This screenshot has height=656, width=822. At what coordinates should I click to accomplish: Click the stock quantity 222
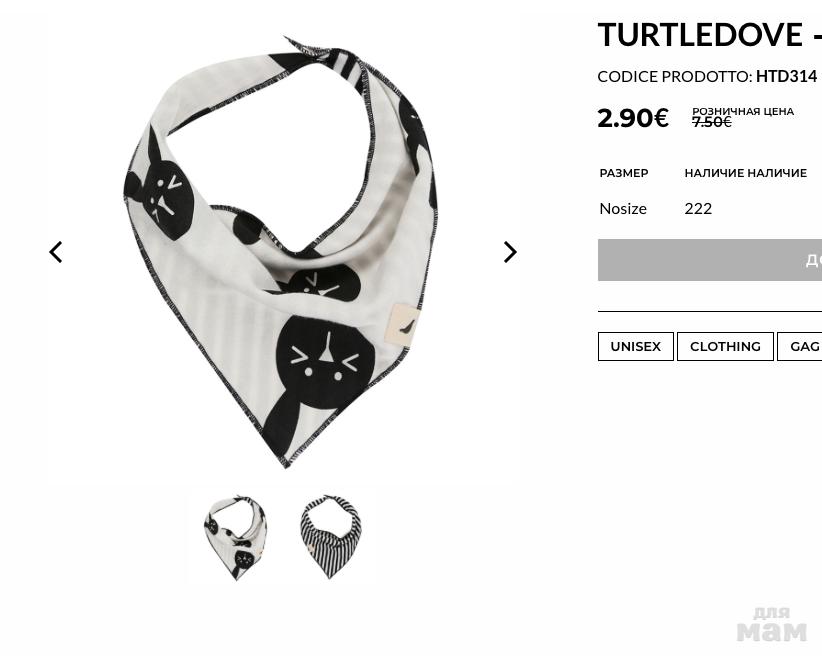[698, 209]
